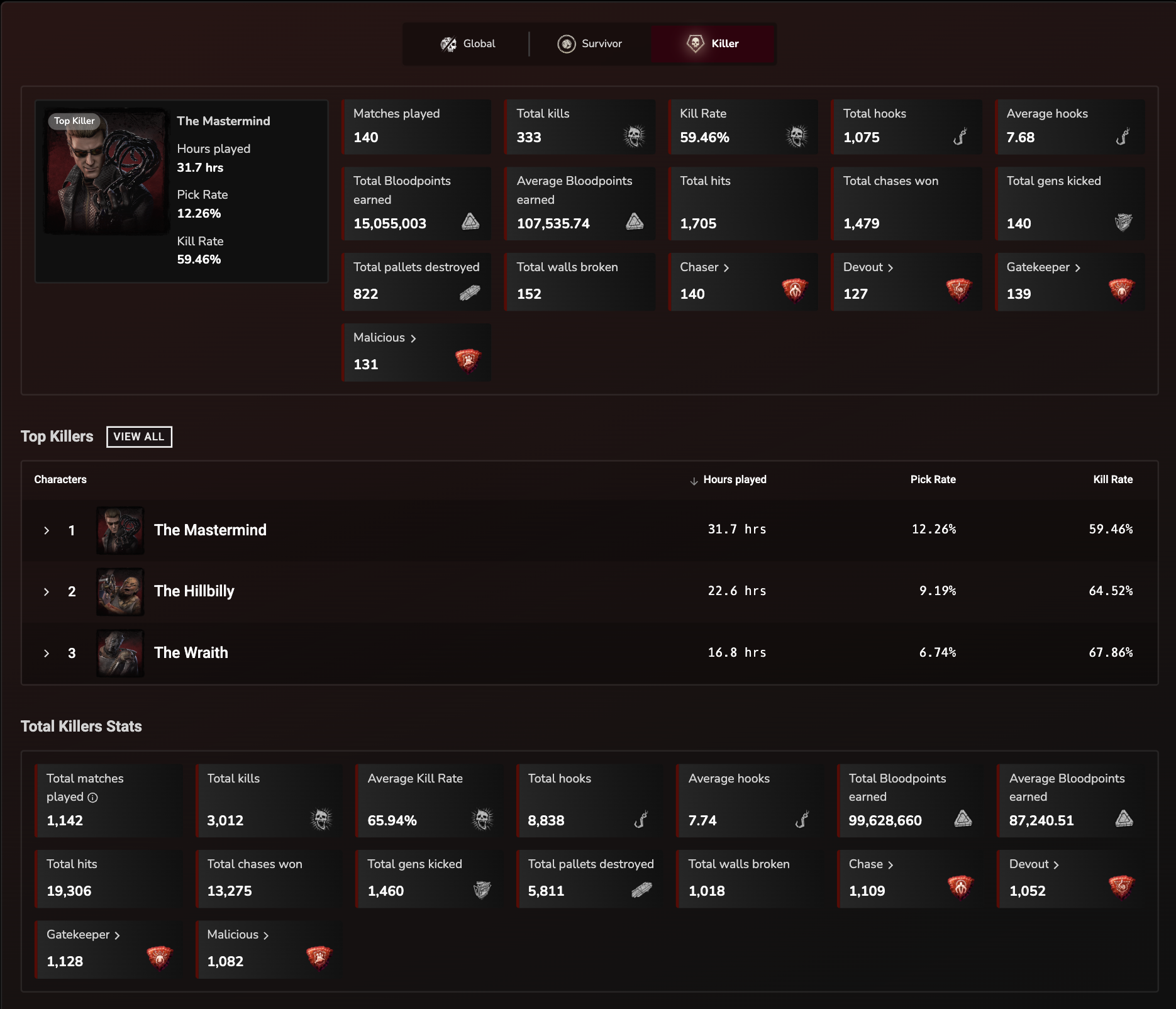
Task: Click the Total walls broken 152 stat card
Action: click(580, 282)
